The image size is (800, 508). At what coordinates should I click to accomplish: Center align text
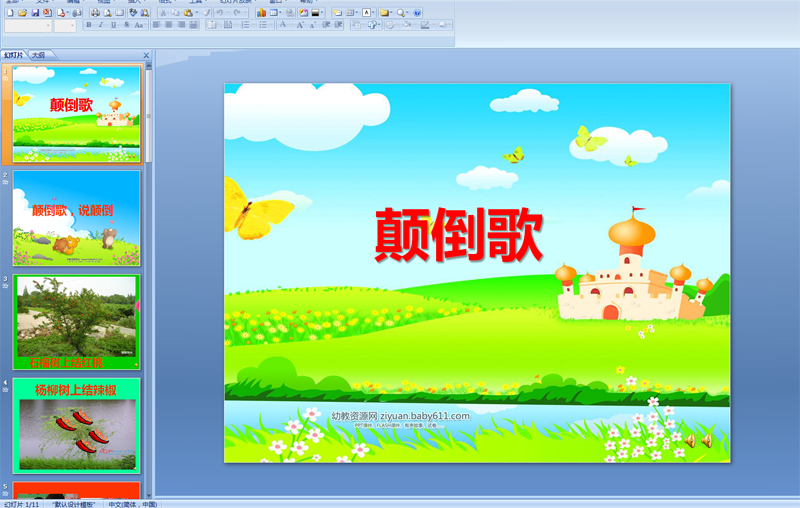[x=168, y=24]
